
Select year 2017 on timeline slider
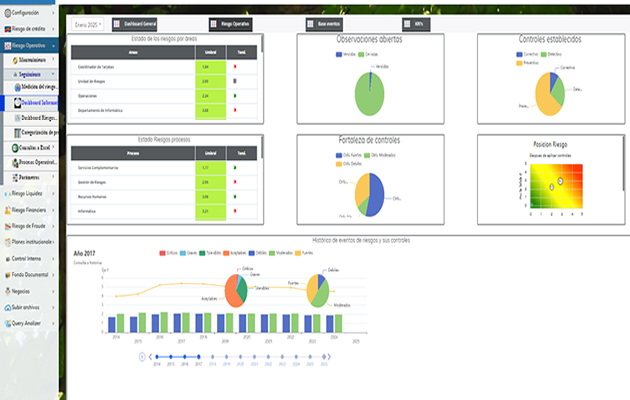tap(198, 355)
